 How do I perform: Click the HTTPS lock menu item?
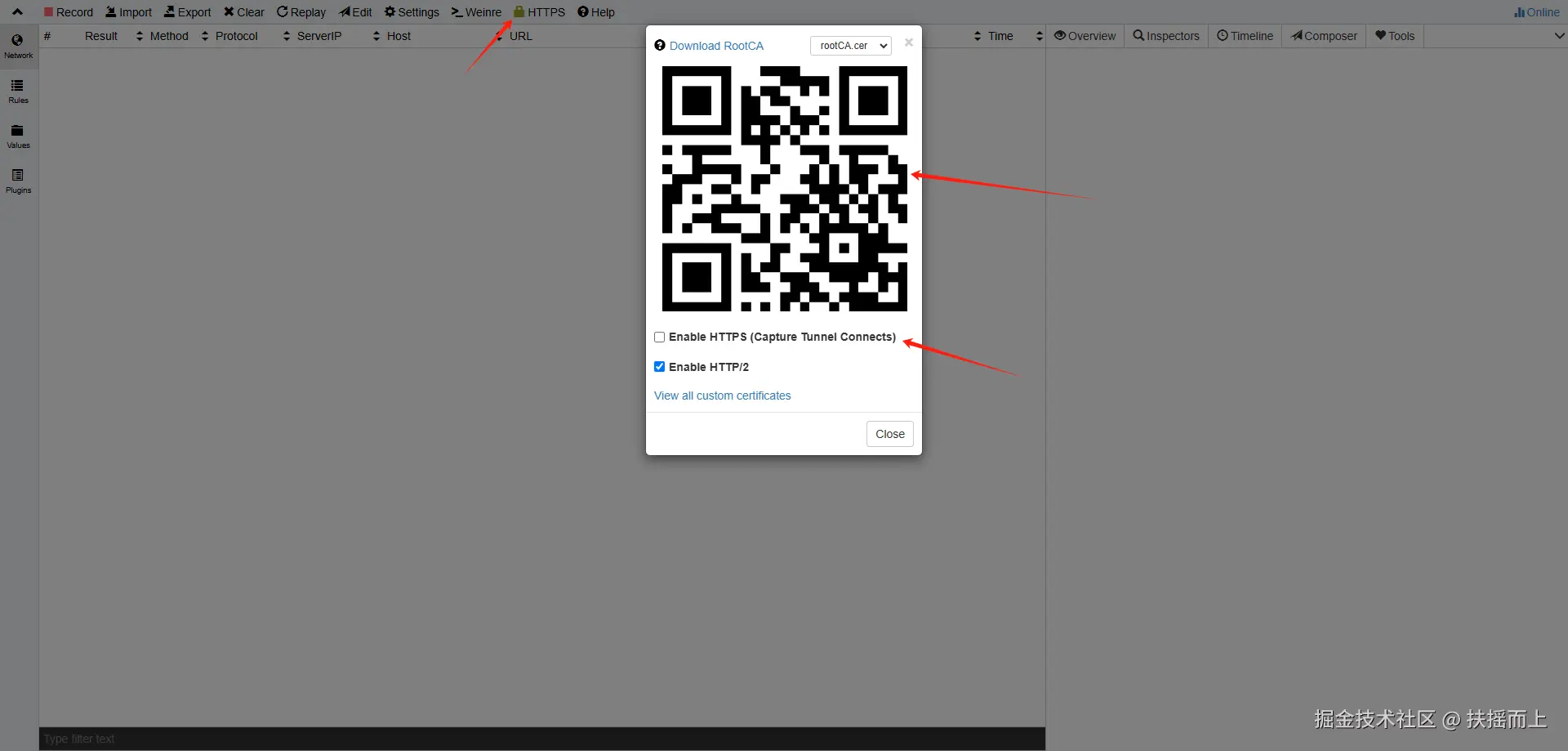(540, 12)
